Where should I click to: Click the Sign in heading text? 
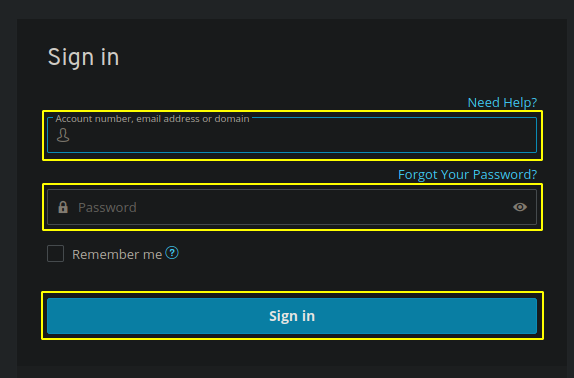[x=83, y=57]
